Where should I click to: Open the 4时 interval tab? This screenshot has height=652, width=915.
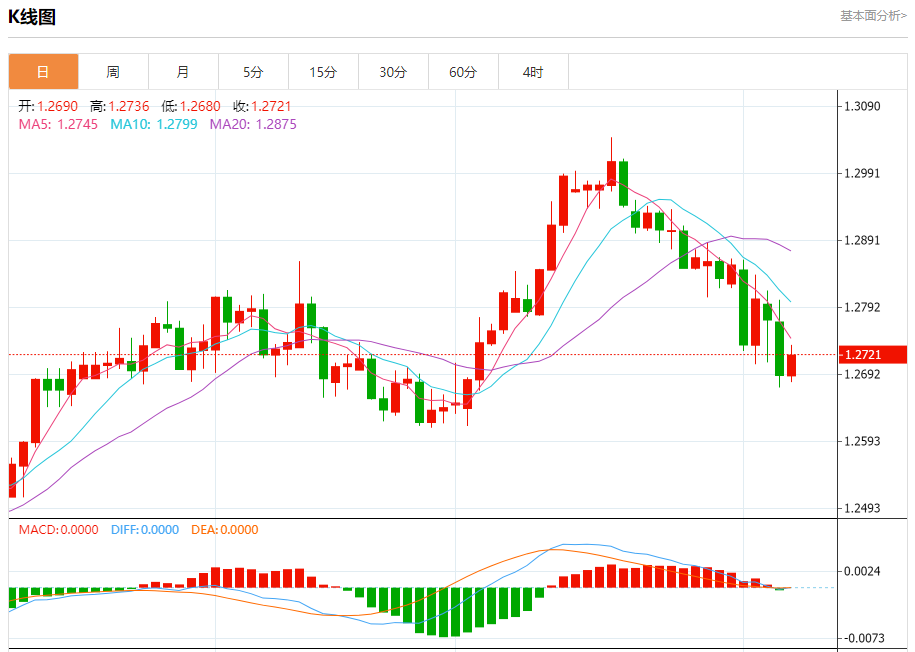click(x=533, y=72)
